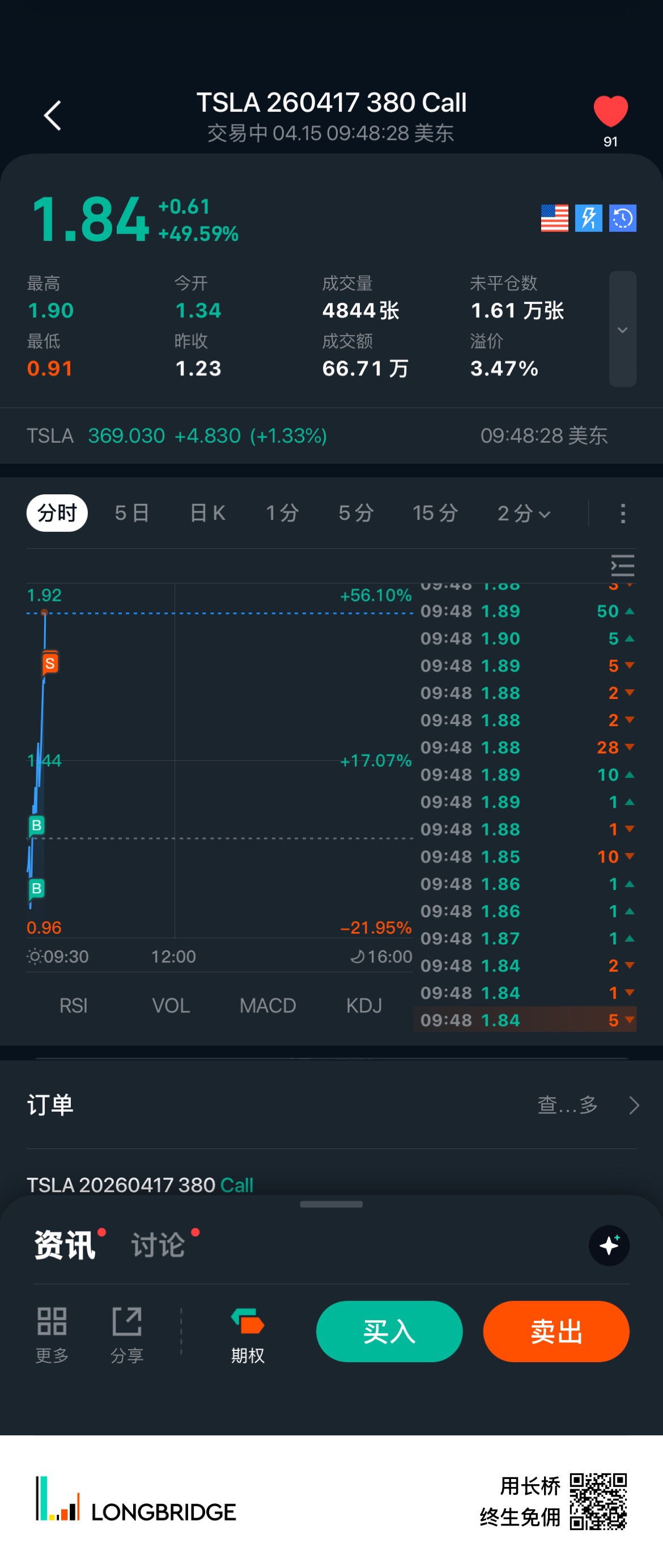Select the MACD indicator

(267, 1006)
